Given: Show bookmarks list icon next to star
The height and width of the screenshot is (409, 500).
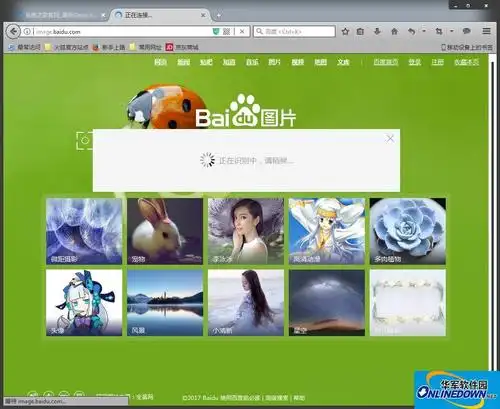Looking at the screenshot, I should (360, 31).
